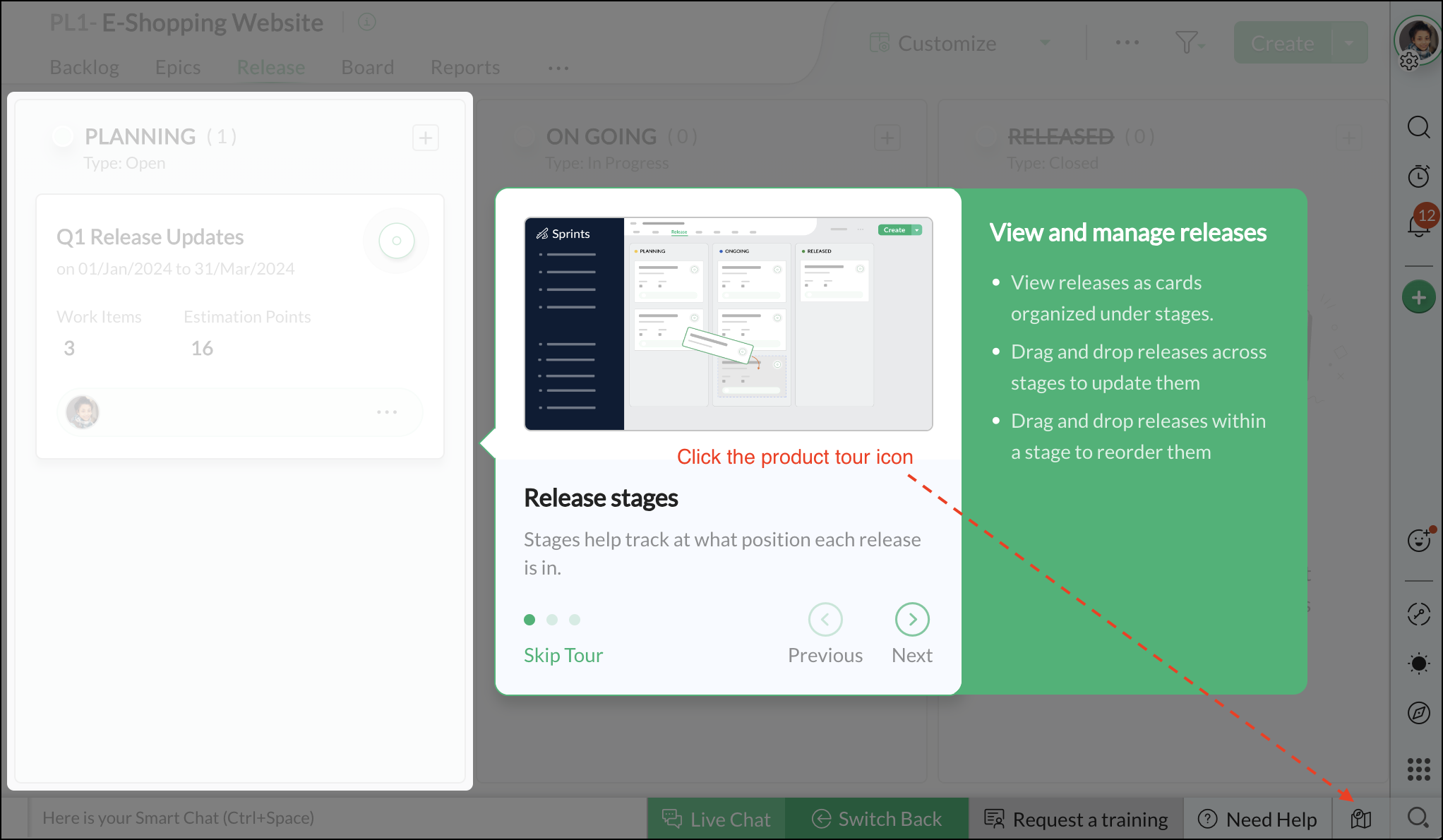Viewport: 1443px width, 840px height.
Task: Select the second tour step dot
Action: 552,620
